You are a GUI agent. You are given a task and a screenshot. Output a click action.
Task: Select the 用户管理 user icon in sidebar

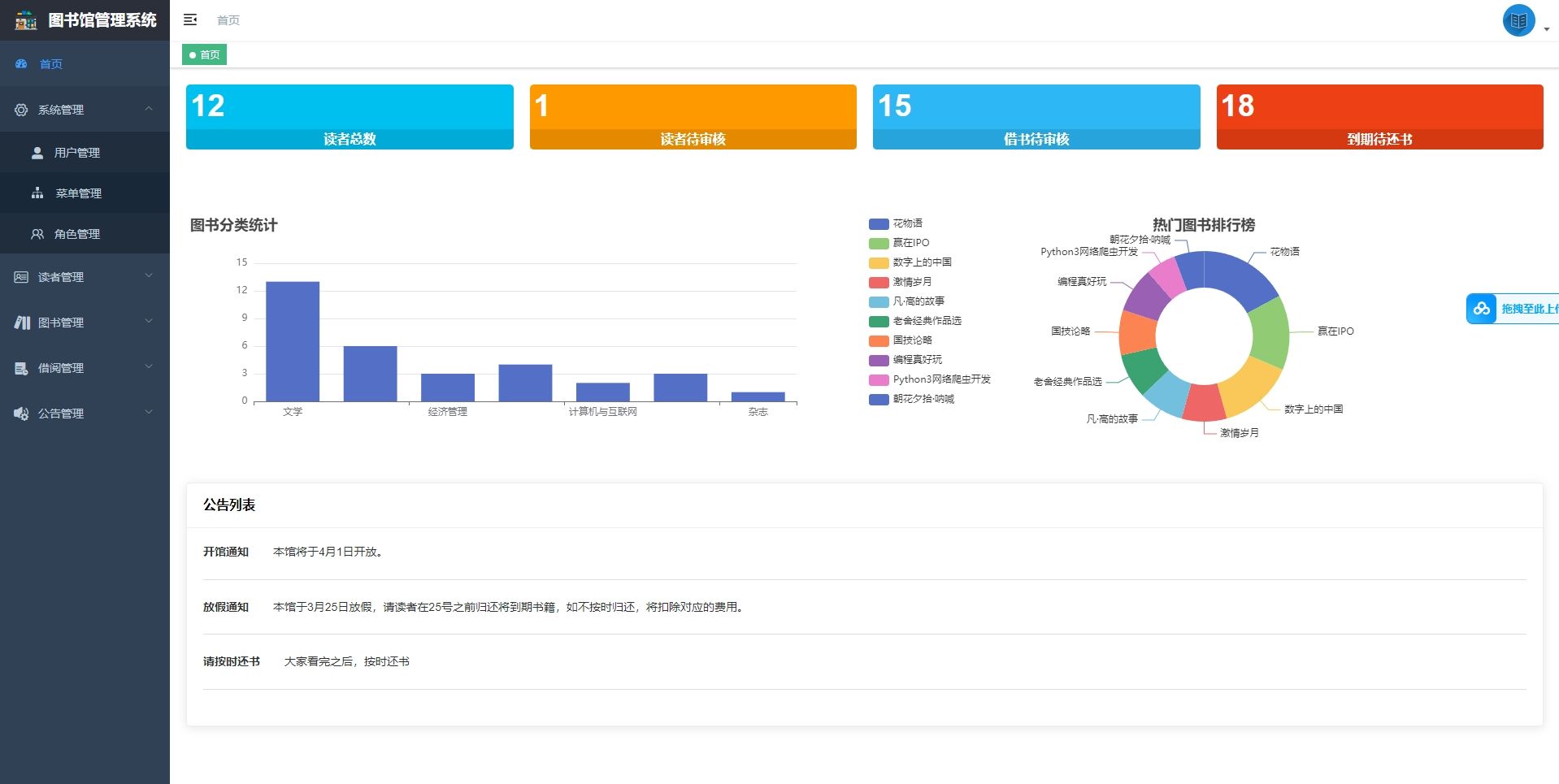point(37,152)
